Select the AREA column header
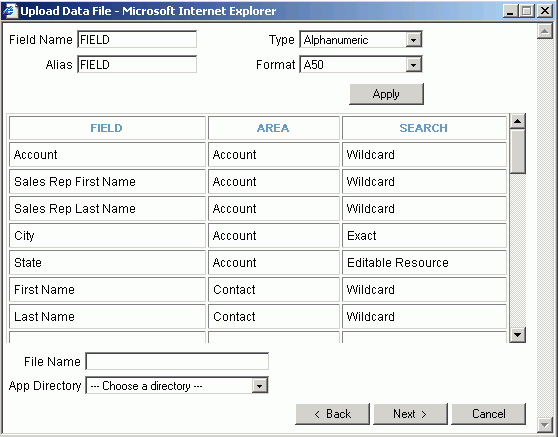 [273, 128]
